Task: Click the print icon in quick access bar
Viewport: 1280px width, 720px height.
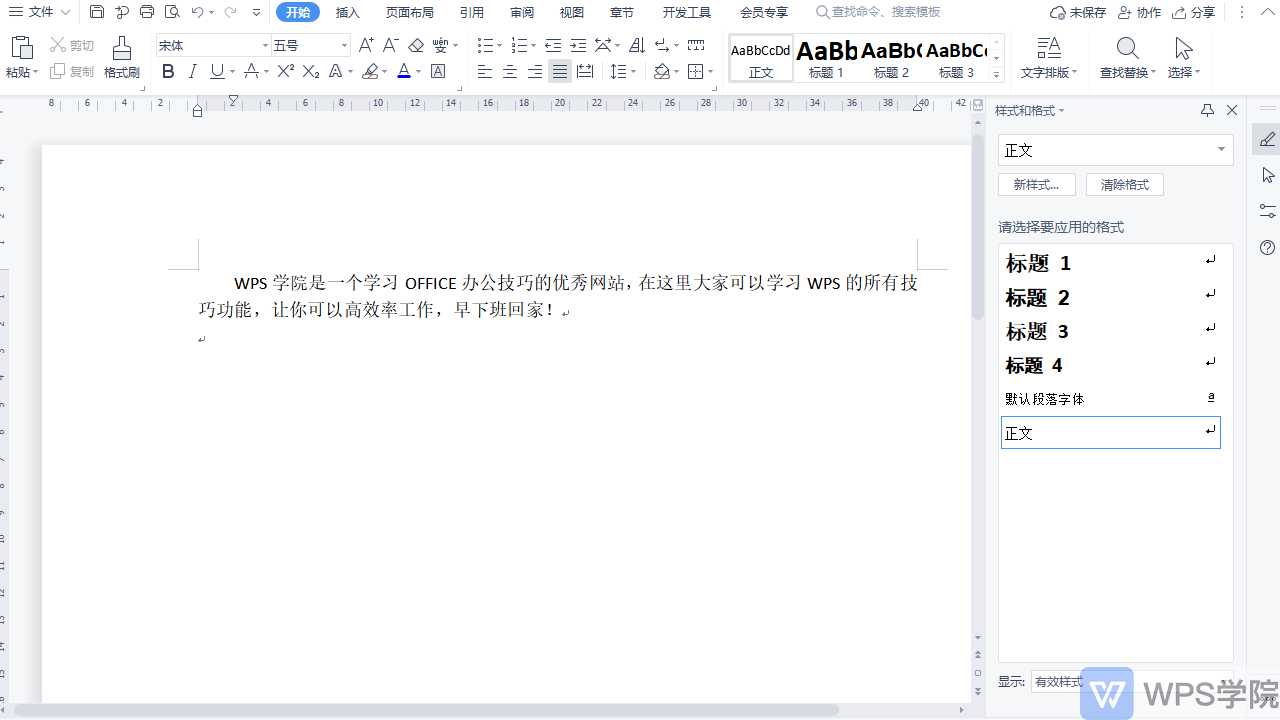Action: coord(147,12)
